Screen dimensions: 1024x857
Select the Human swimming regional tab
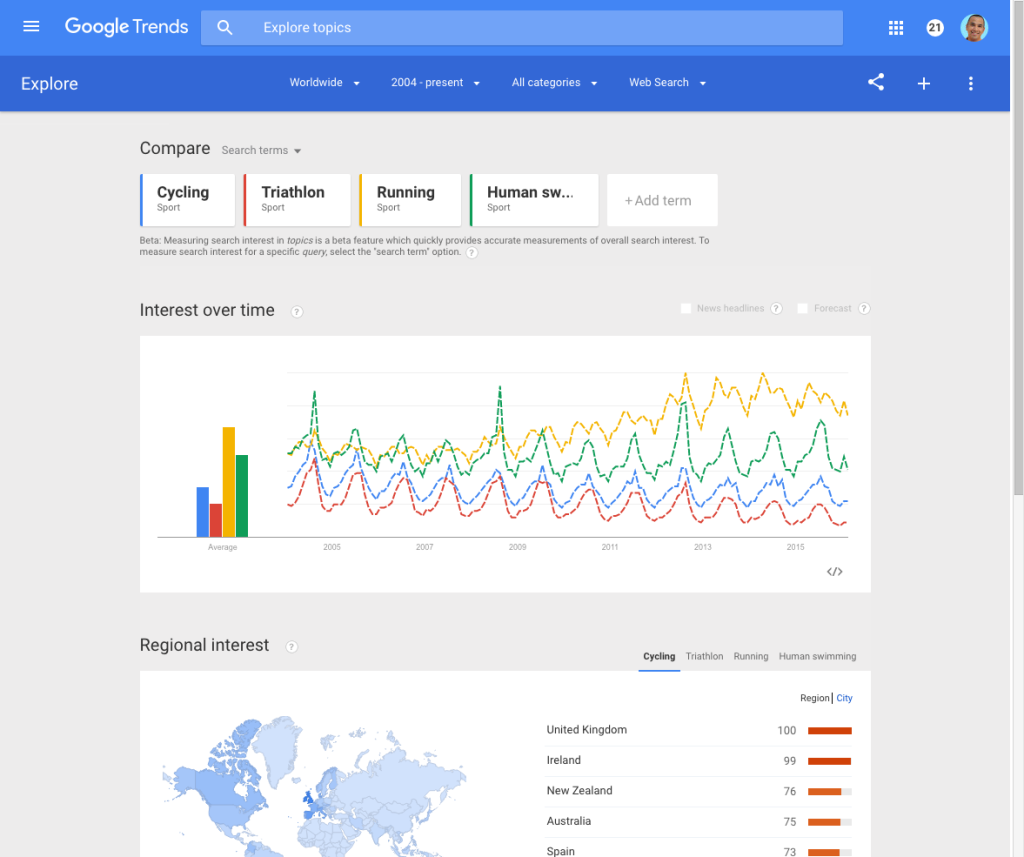817,657
